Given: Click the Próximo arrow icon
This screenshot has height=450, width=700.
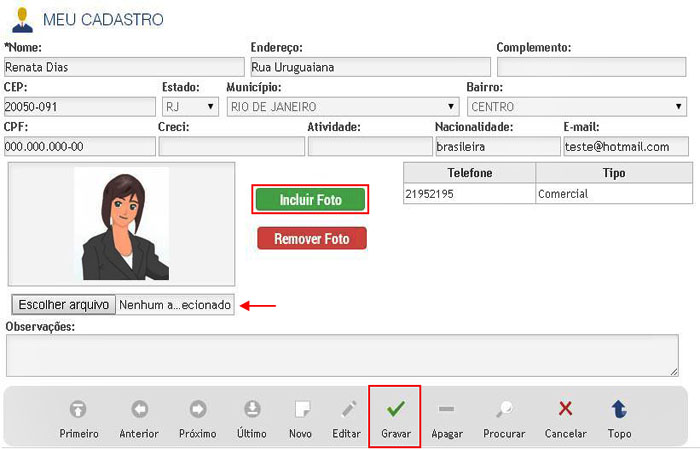Looking at the screenshot, I should (x=198, y=409).
